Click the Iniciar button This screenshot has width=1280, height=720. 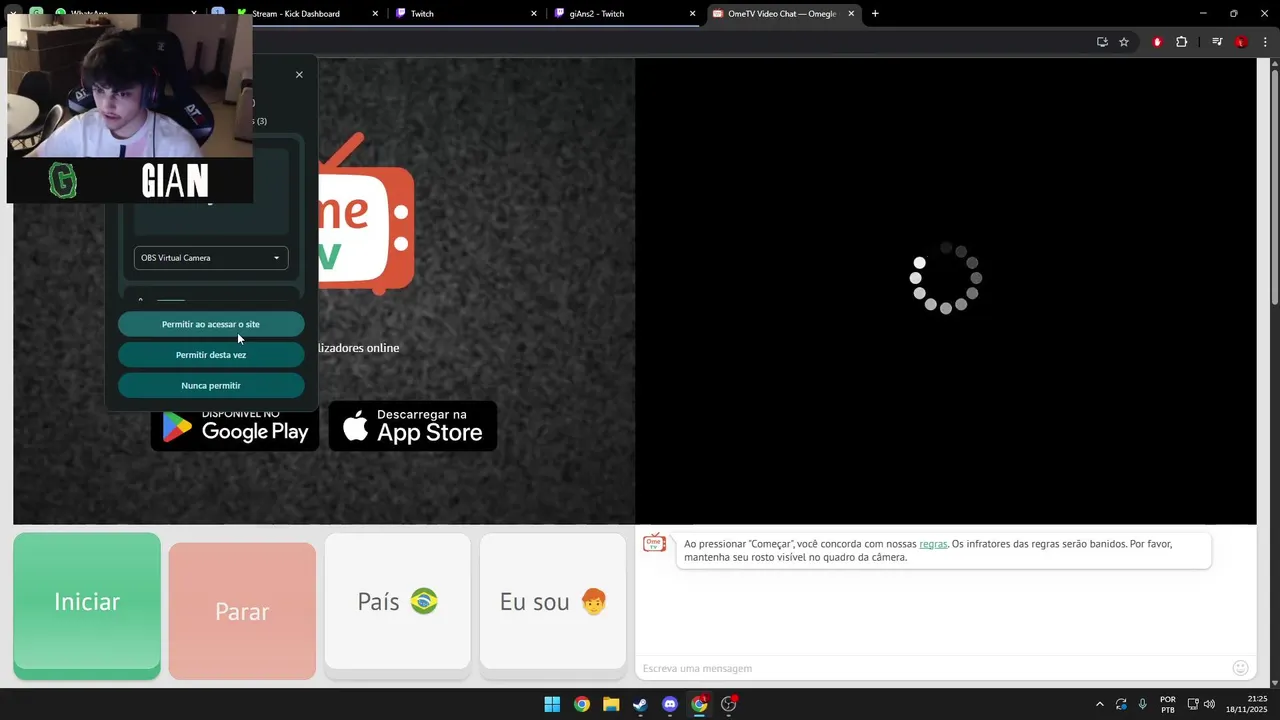click(x=87, y=605)
